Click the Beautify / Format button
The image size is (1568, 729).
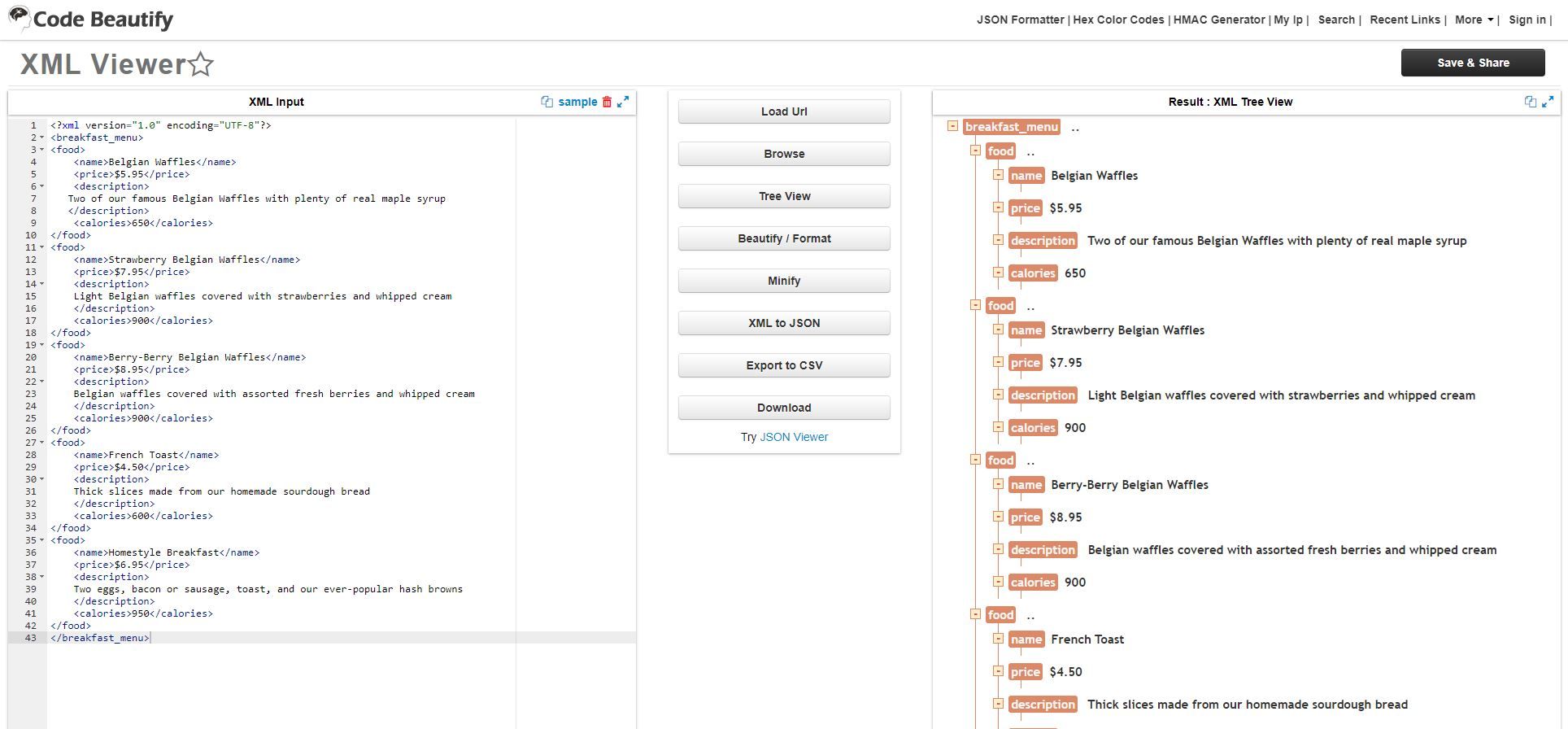pos(784,238)
